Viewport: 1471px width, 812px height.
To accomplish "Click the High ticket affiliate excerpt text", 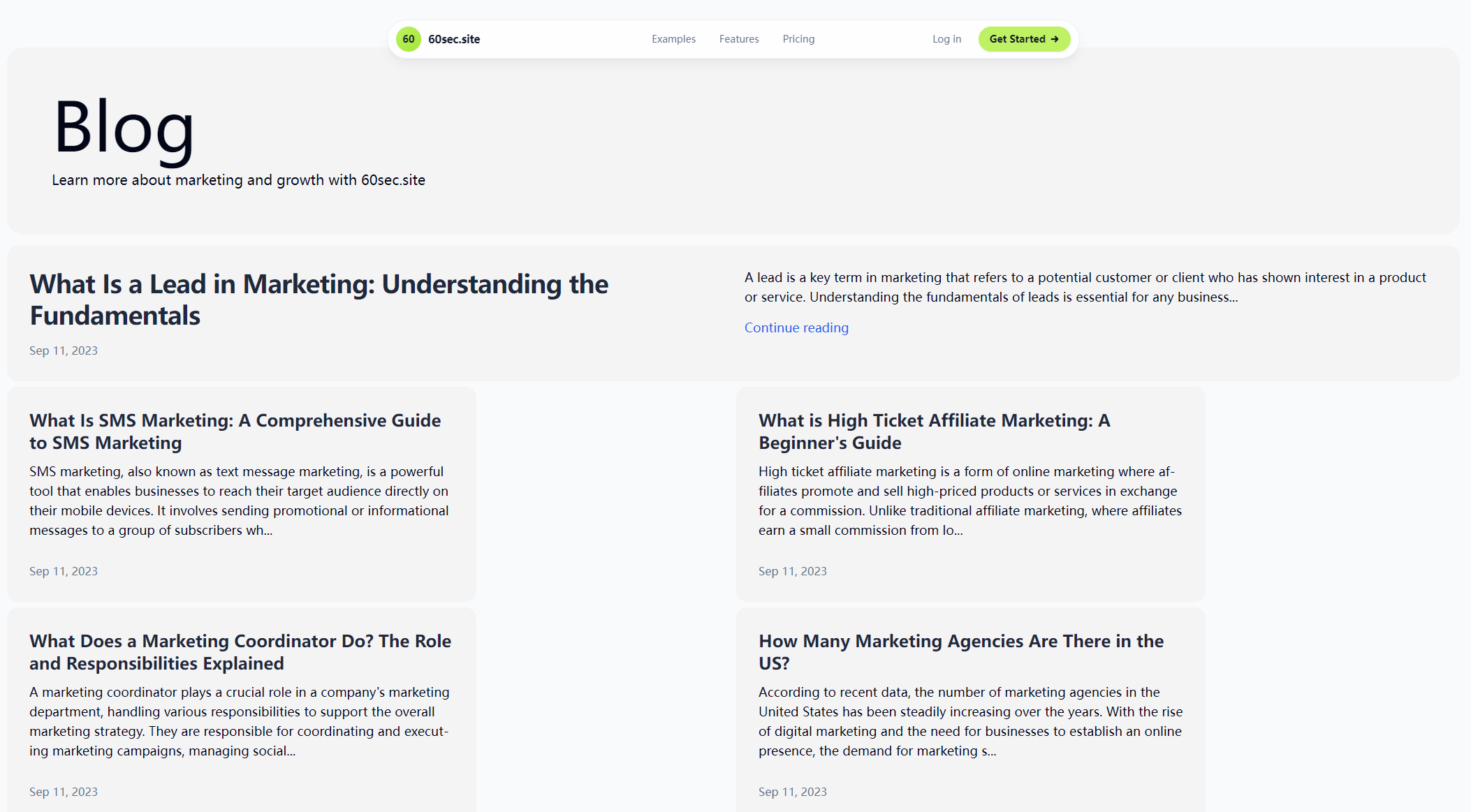I will click(970, 501).
